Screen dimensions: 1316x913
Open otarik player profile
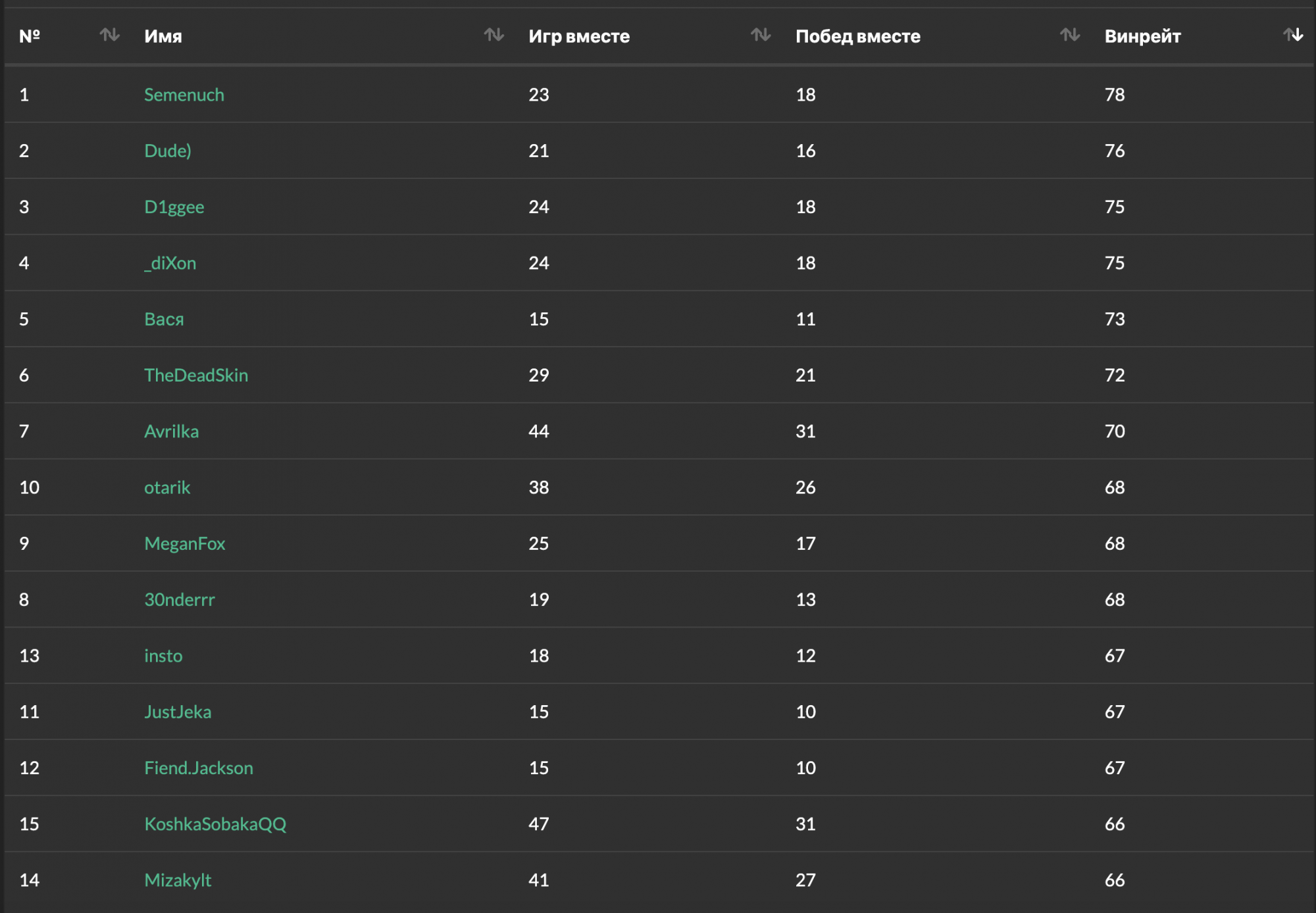pos(167,487)
